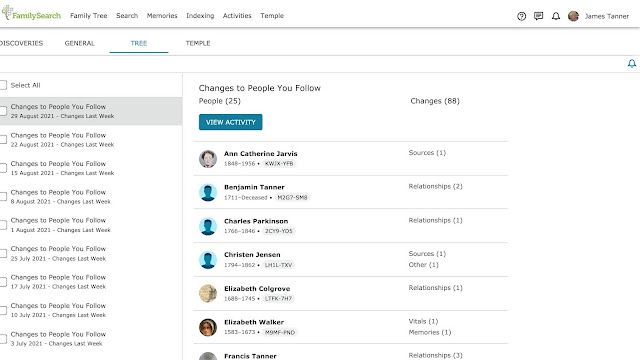
Task: Click Memories (1) for Elizabeth Walker
Action: click(x=430, y=332)
